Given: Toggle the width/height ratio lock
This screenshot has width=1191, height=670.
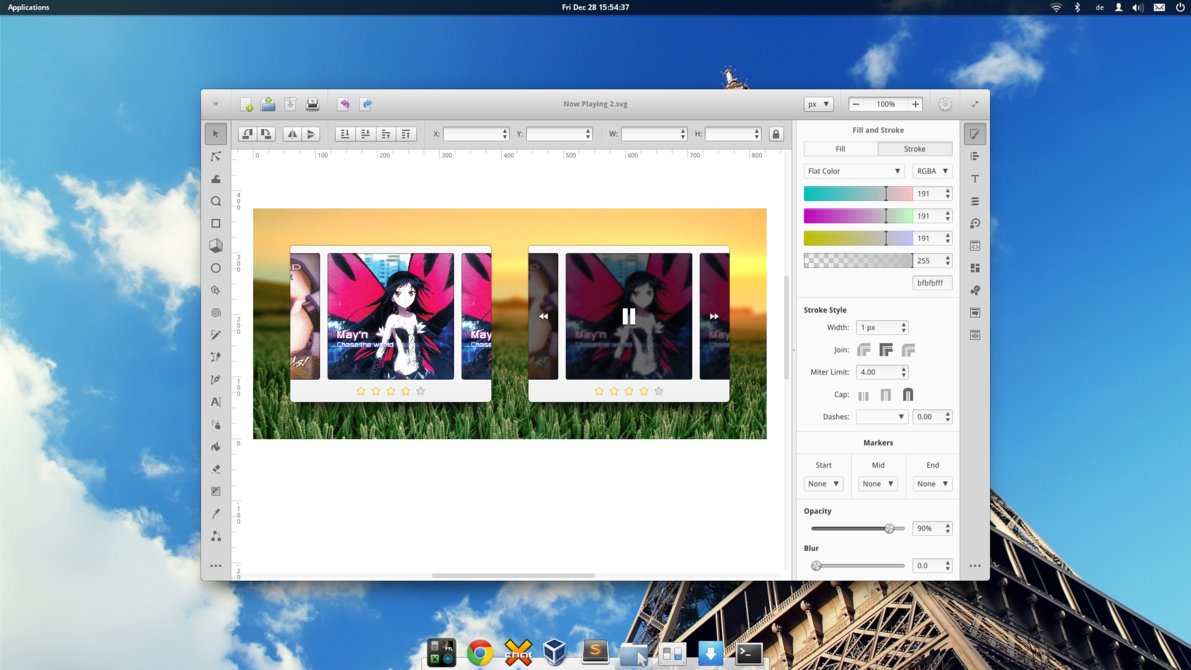Looking at the screenshot, I should click(x=776, y=134).
